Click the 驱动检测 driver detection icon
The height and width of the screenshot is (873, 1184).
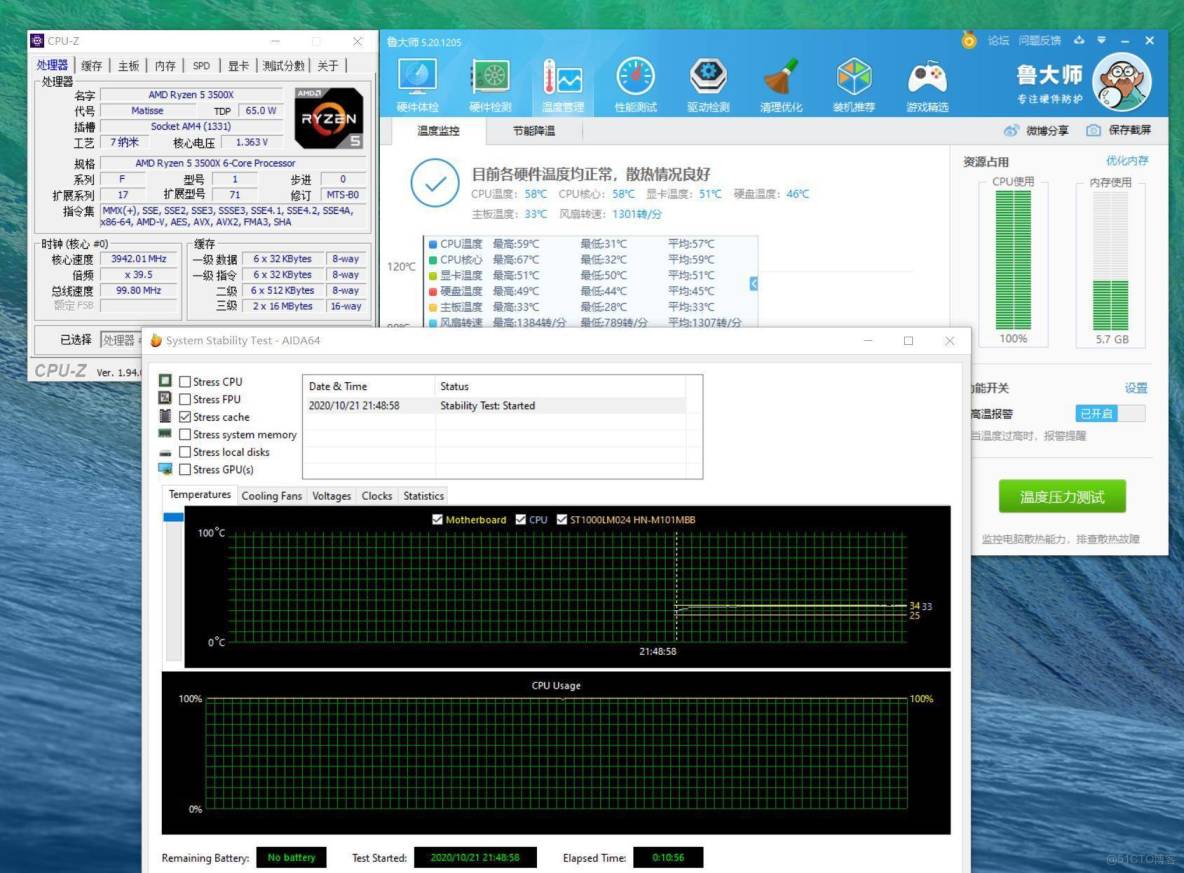[707, 78]
